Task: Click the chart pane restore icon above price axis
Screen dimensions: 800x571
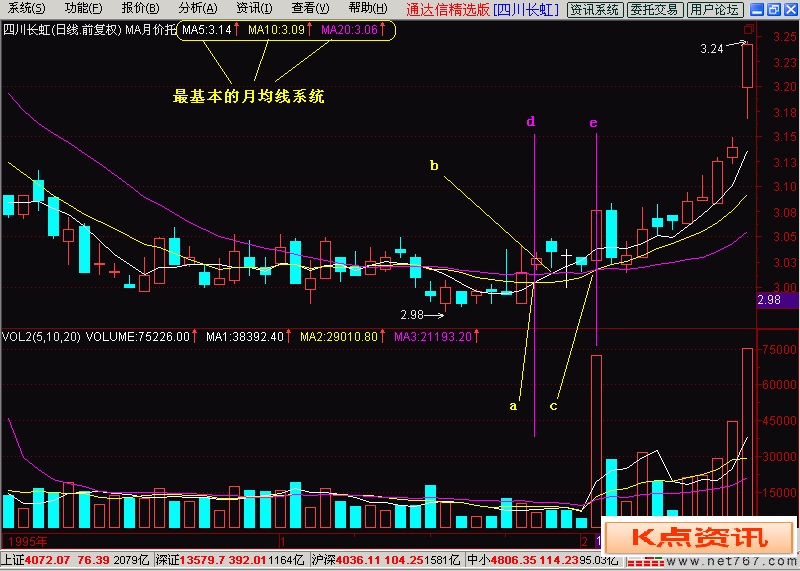Action: 749,29
